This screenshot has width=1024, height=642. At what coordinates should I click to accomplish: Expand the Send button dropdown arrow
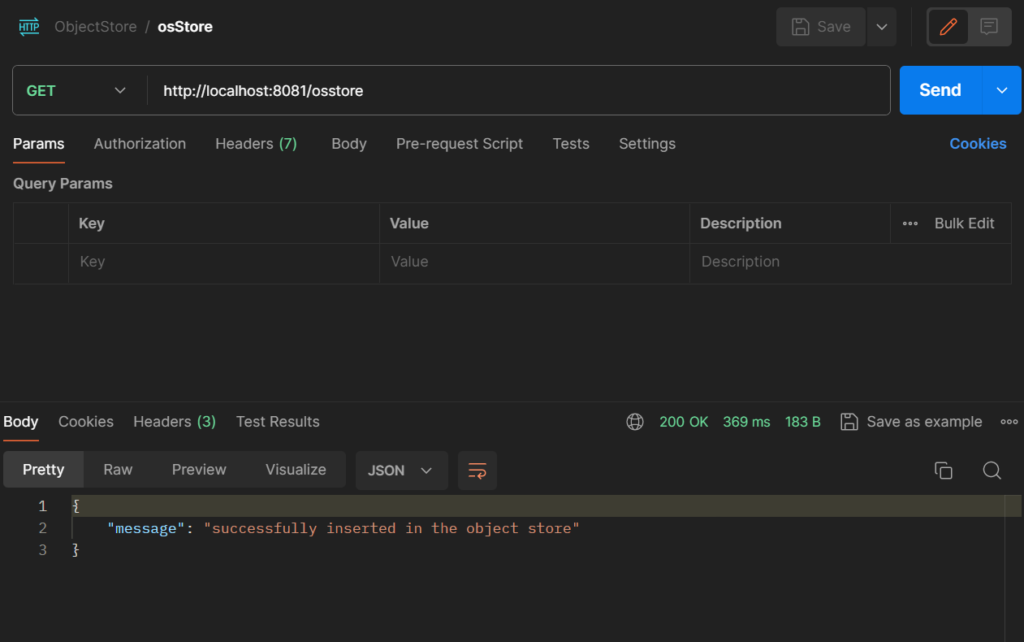click(x=1002, y=91)
